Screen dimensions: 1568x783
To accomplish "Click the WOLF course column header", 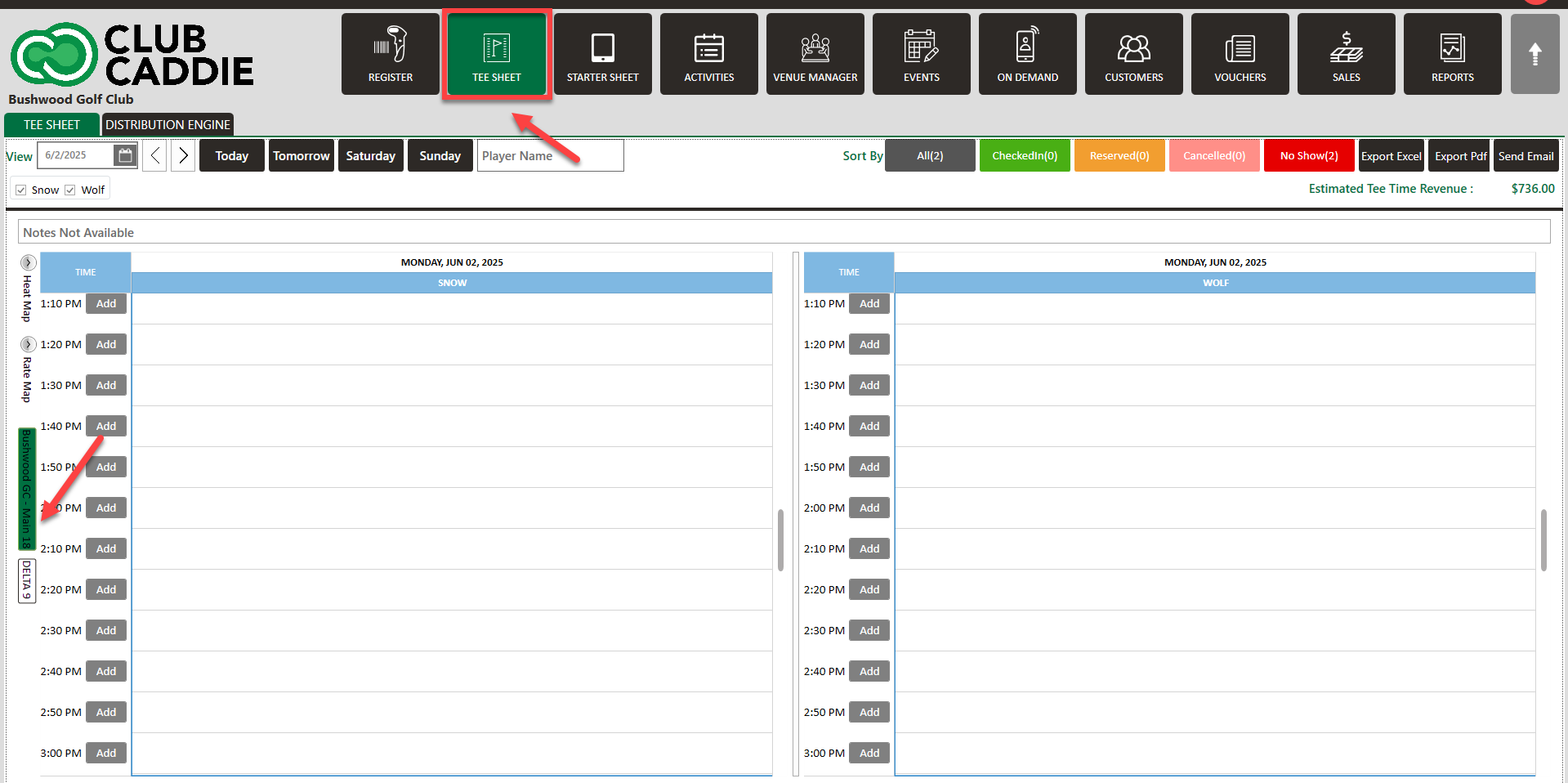I will (1215, 283).
